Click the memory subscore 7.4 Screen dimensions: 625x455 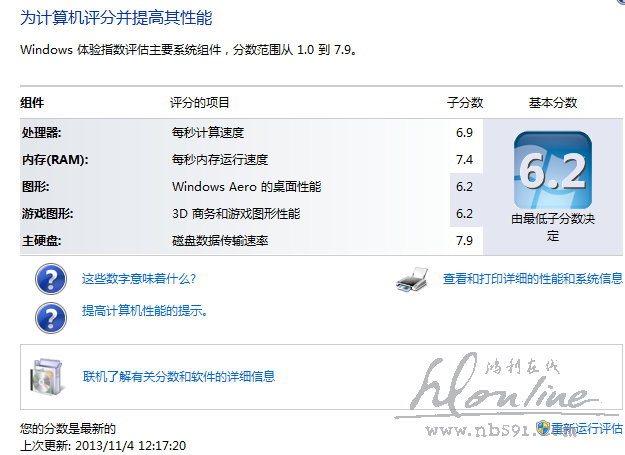pyautogui.click(x=464, y=159)
